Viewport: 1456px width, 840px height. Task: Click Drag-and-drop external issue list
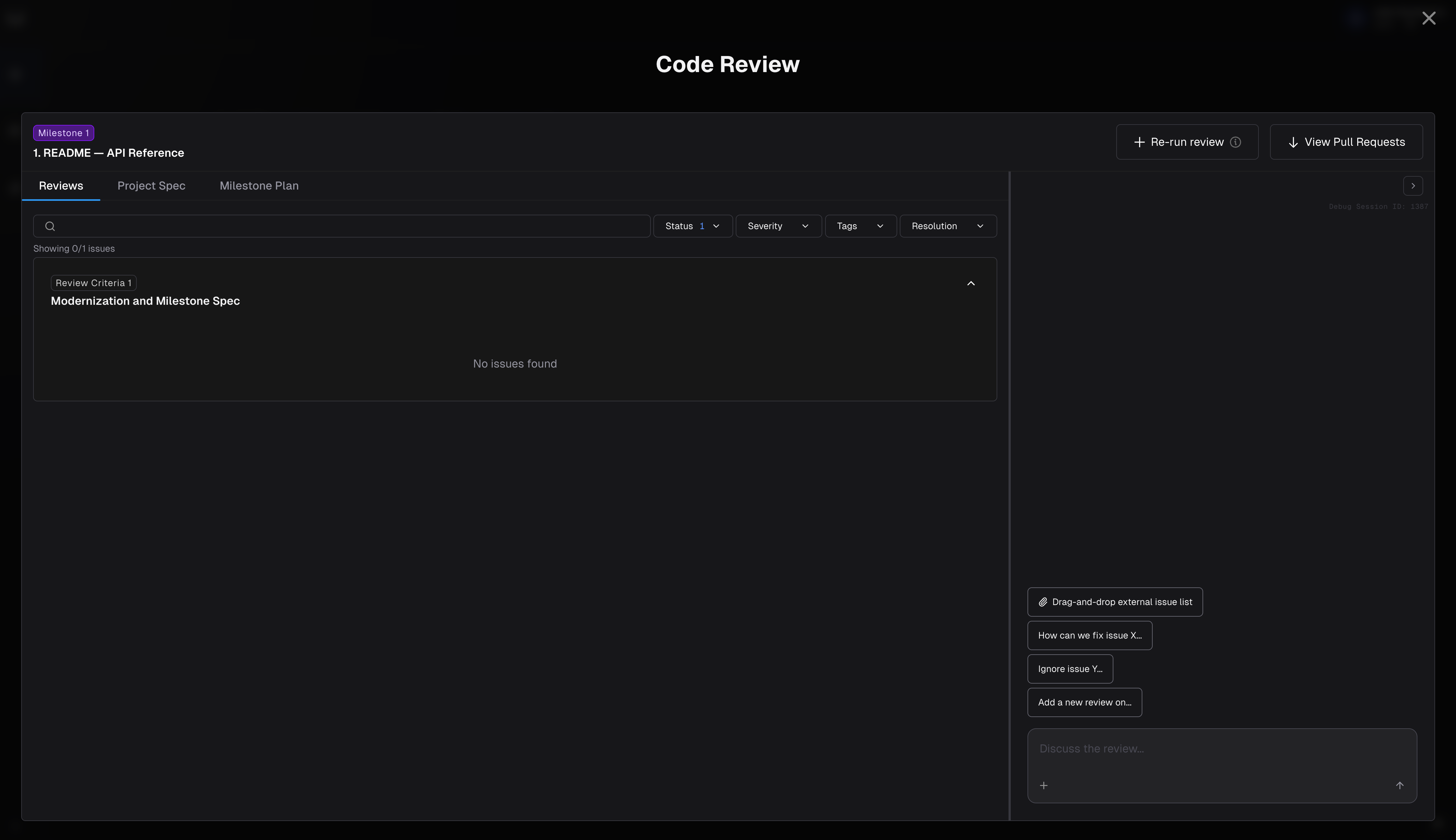[1115, 602]
